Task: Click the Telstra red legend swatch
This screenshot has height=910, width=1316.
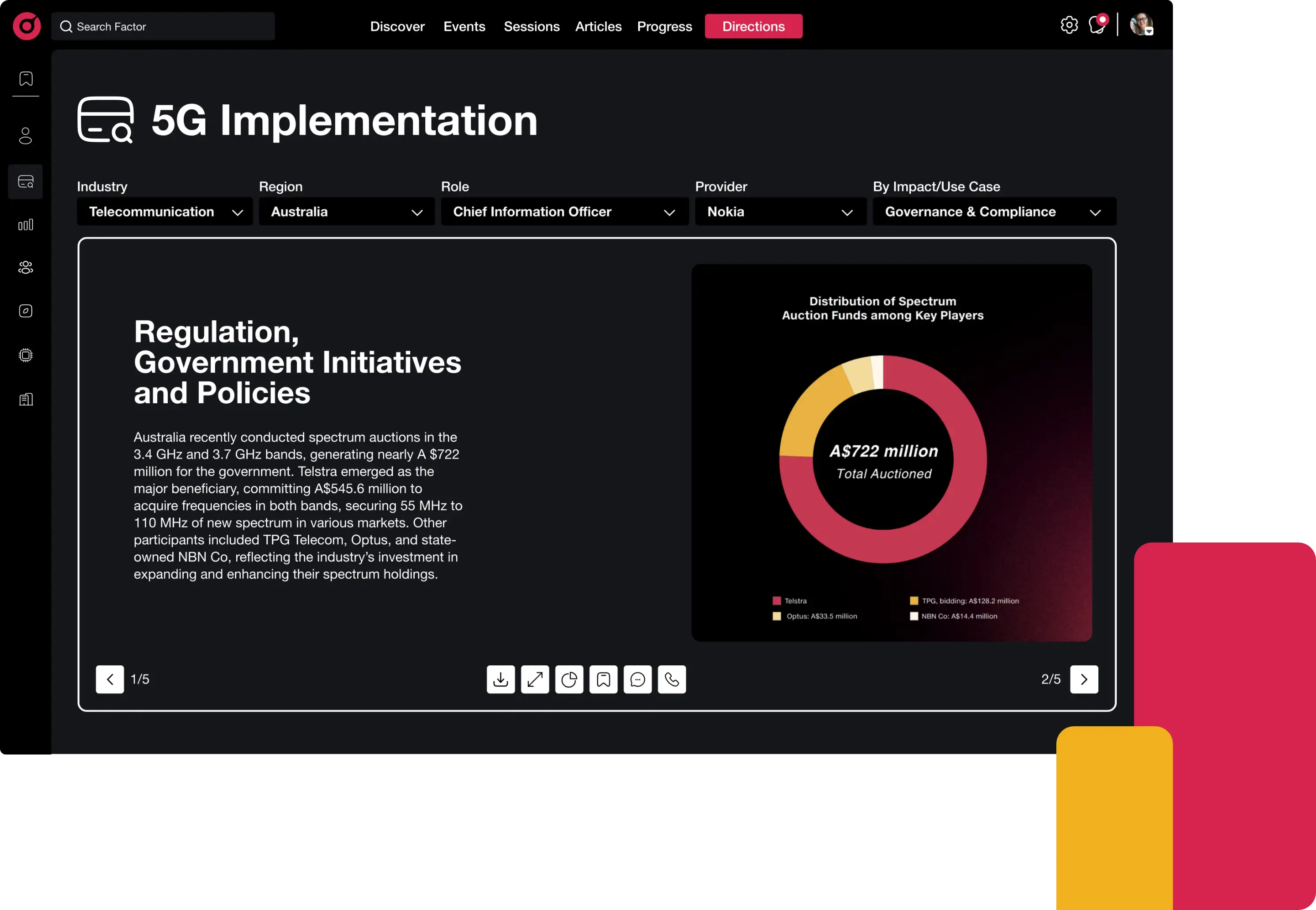Action: [776, 600]
